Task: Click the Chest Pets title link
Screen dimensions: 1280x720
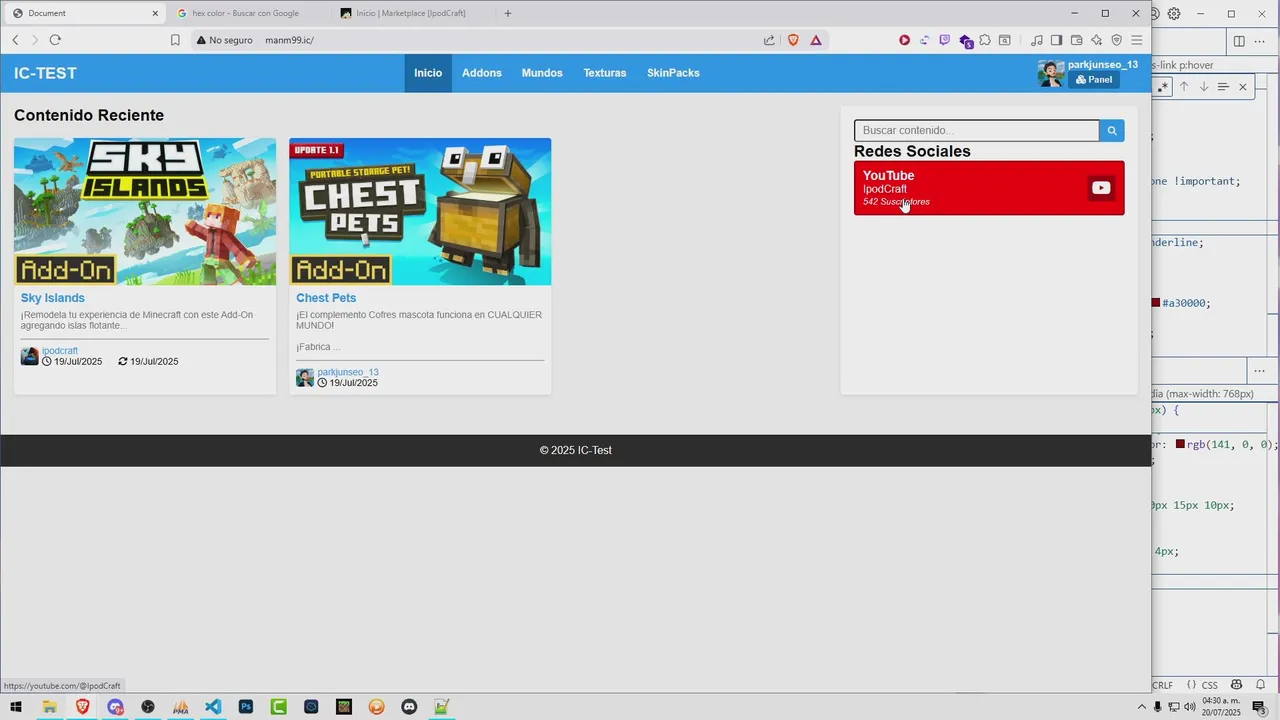Action: 326,298
